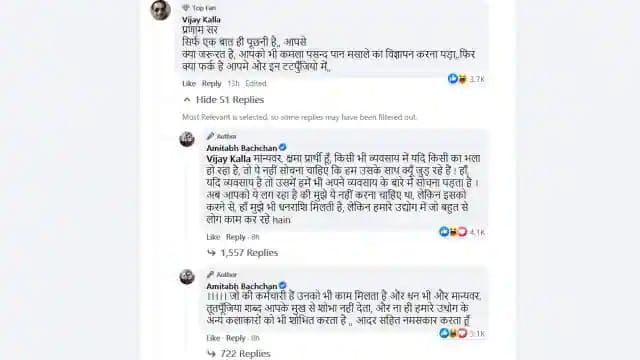Like Amitabh Bachchan's first reply

pyautogui.click(x=213, y=237)
